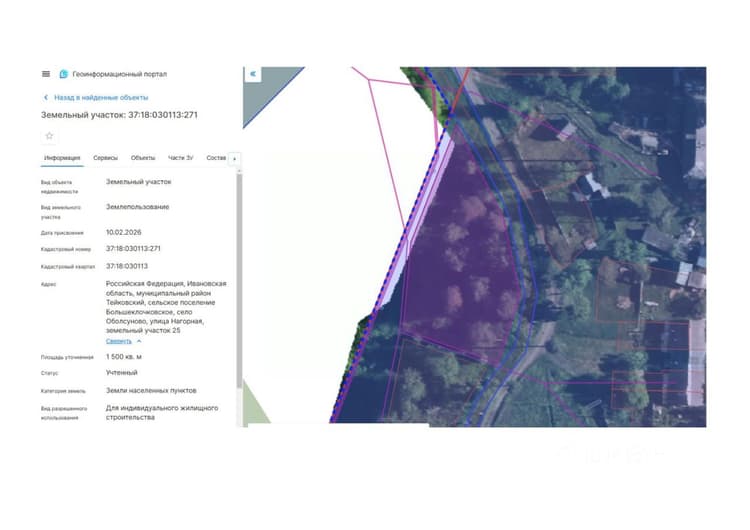The width and height of the screenshot is (750, 530).
Task: Select the area value 1 500 кв. м
Action: tap(123, 357)
